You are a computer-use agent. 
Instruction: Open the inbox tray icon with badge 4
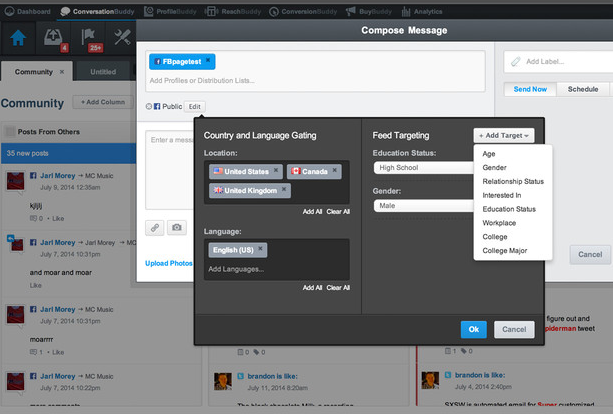pyautogui.click(x=54, y=39)
